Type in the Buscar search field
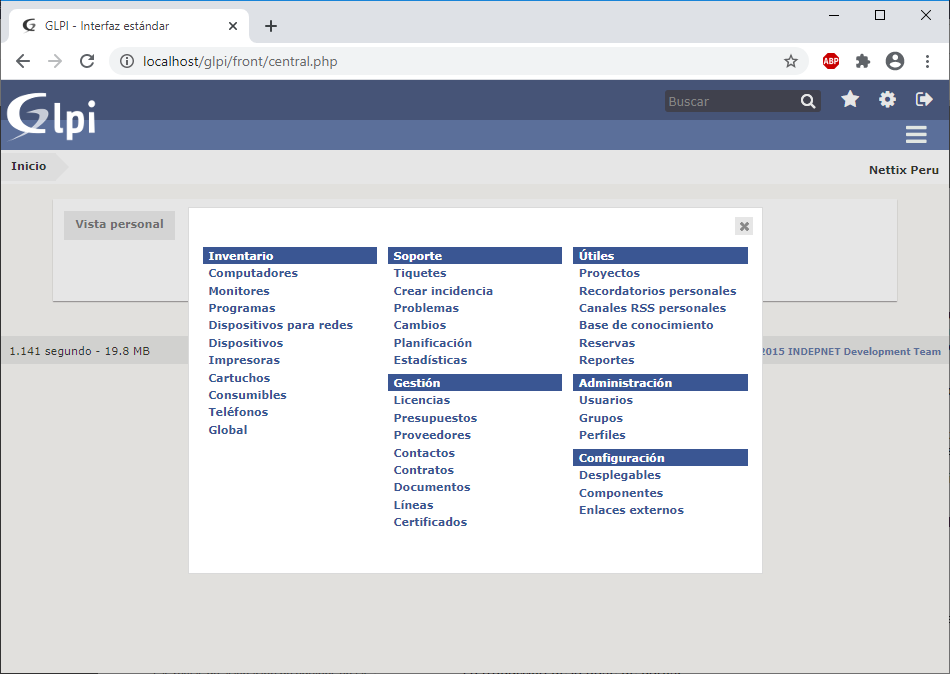This screenshot has height=674, width=950. (730, 101)
